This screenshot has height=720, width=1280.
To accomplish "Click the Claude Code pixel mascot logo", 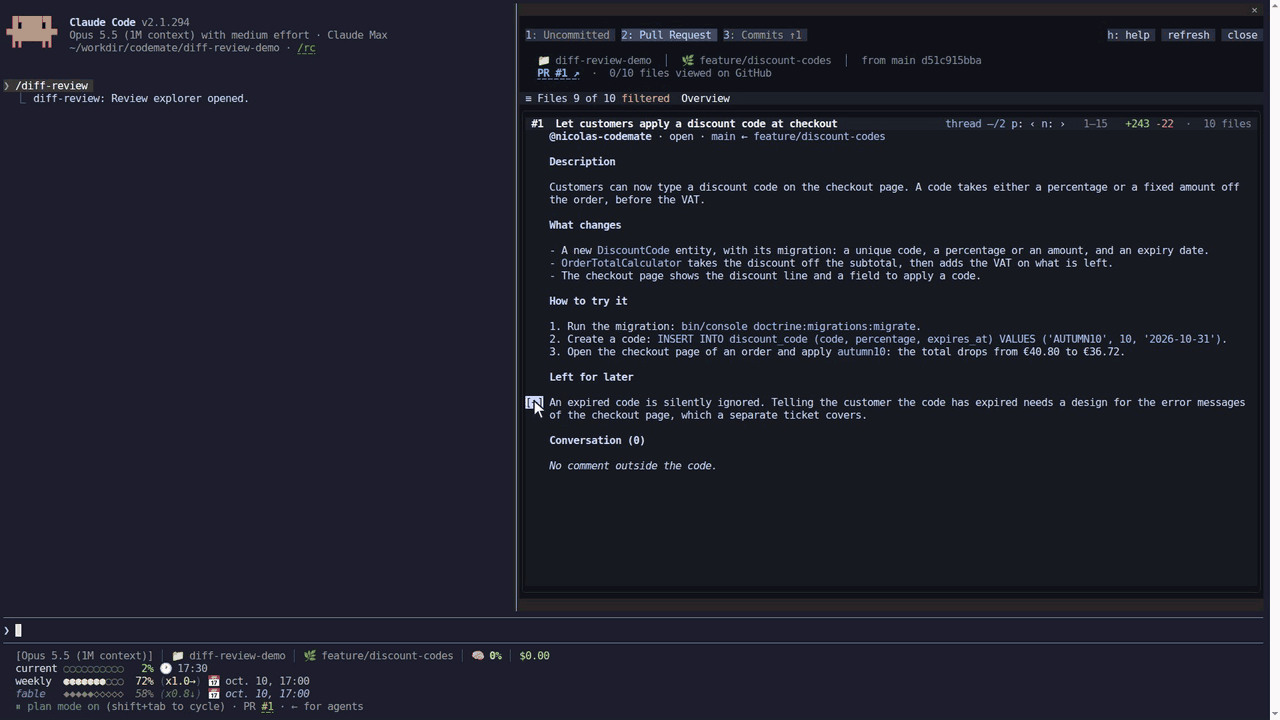I will [x=31, y=32].
